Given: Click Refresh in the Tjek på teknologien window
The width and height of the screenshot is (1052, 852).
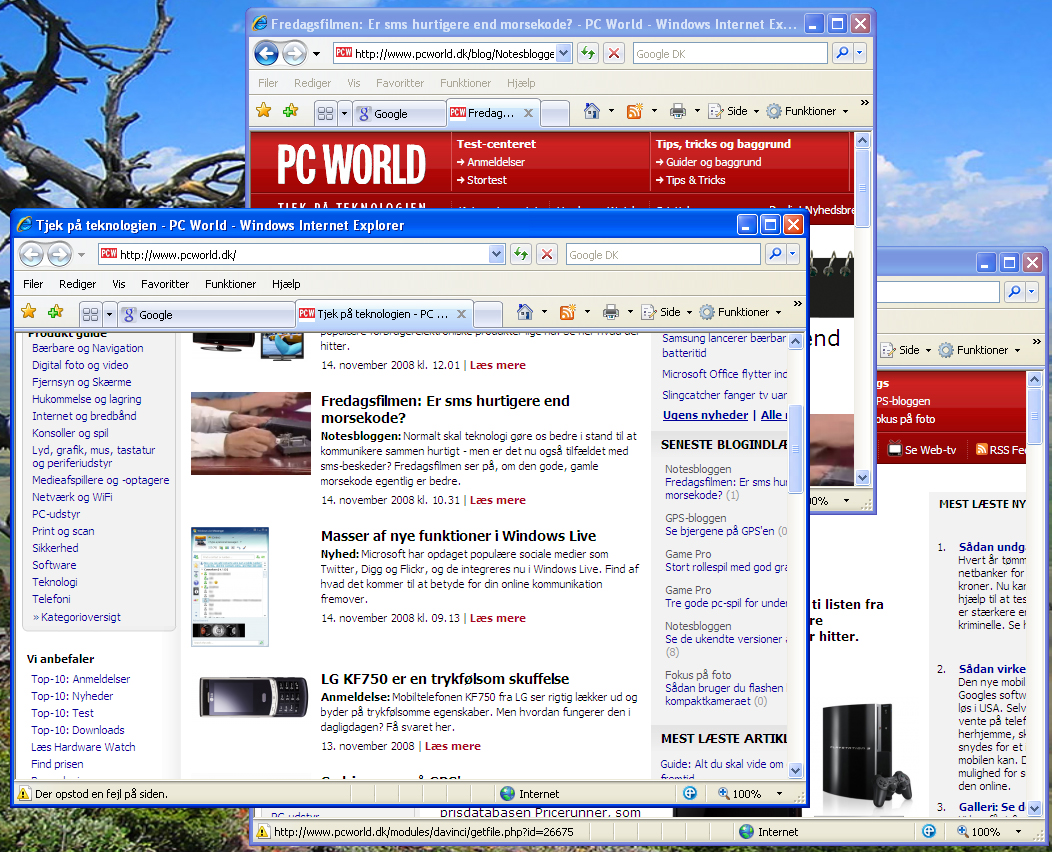Looking at the screenshot, I should click(520, 255).
